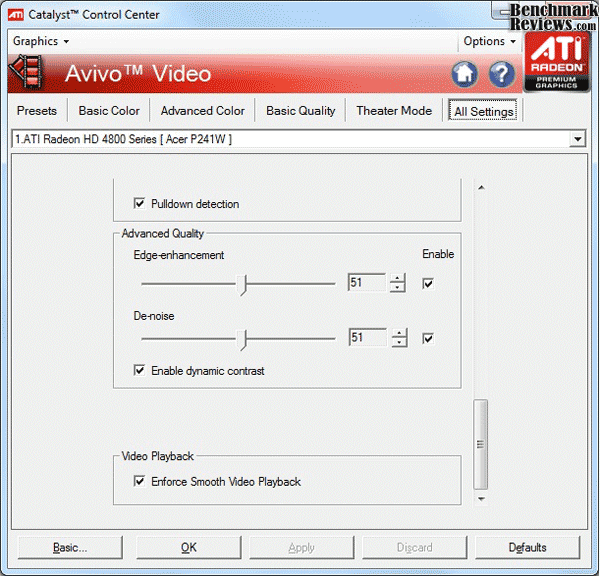The width and height of the screenshot is (600, 576).
Task: Click the scrollbar down arrow
Action: [x=481, y=499]
